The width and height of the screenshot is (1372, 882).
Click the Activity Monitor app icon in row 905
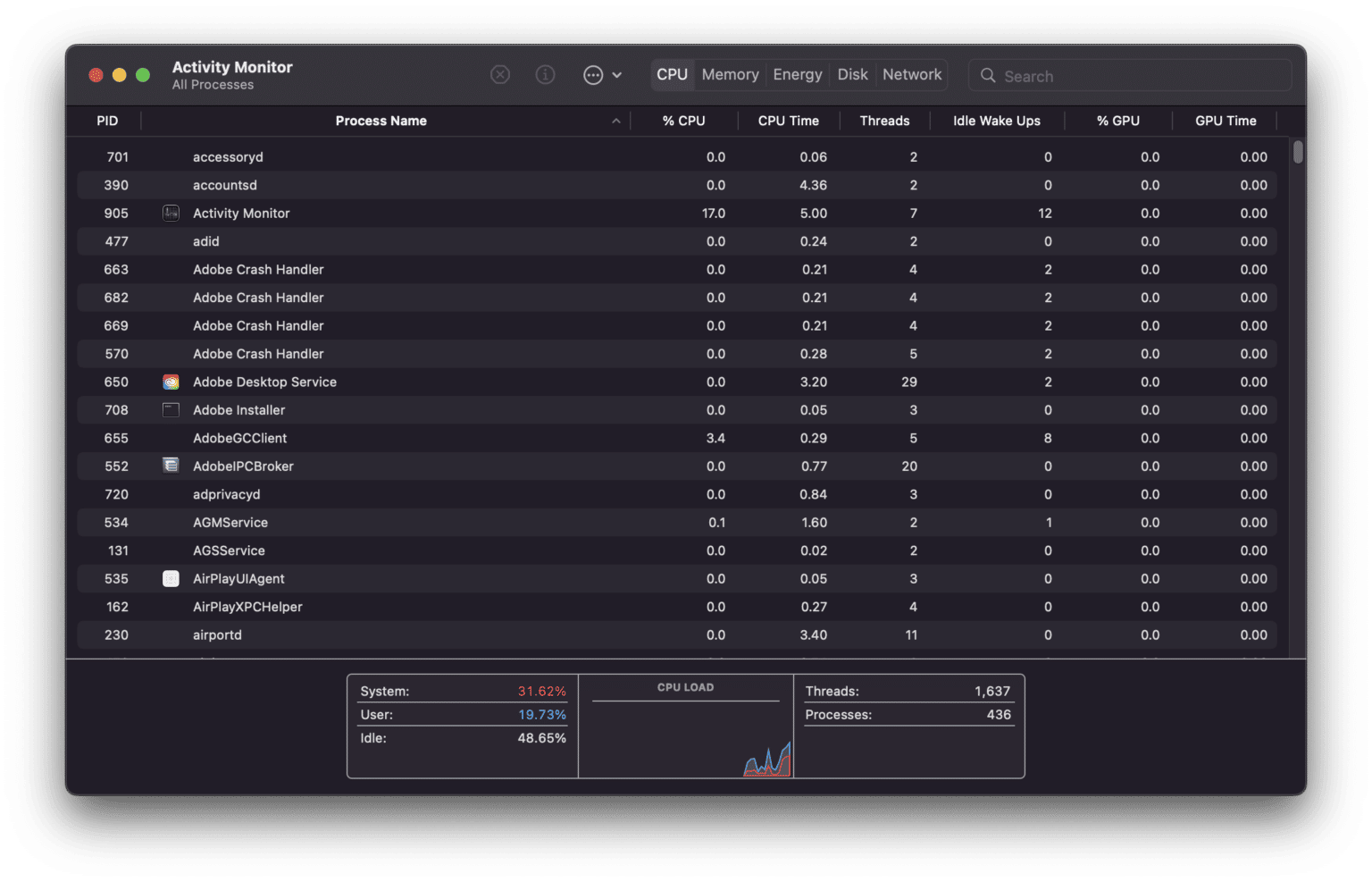(171, 213)
